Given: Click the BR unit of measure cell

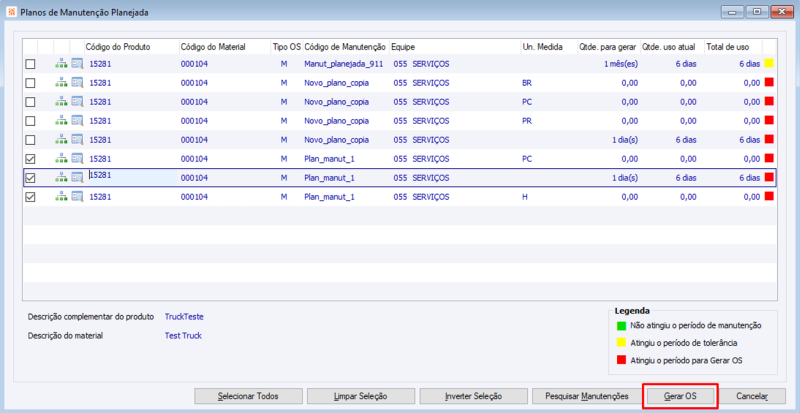Looking at the screenshot, I should 527,83.
